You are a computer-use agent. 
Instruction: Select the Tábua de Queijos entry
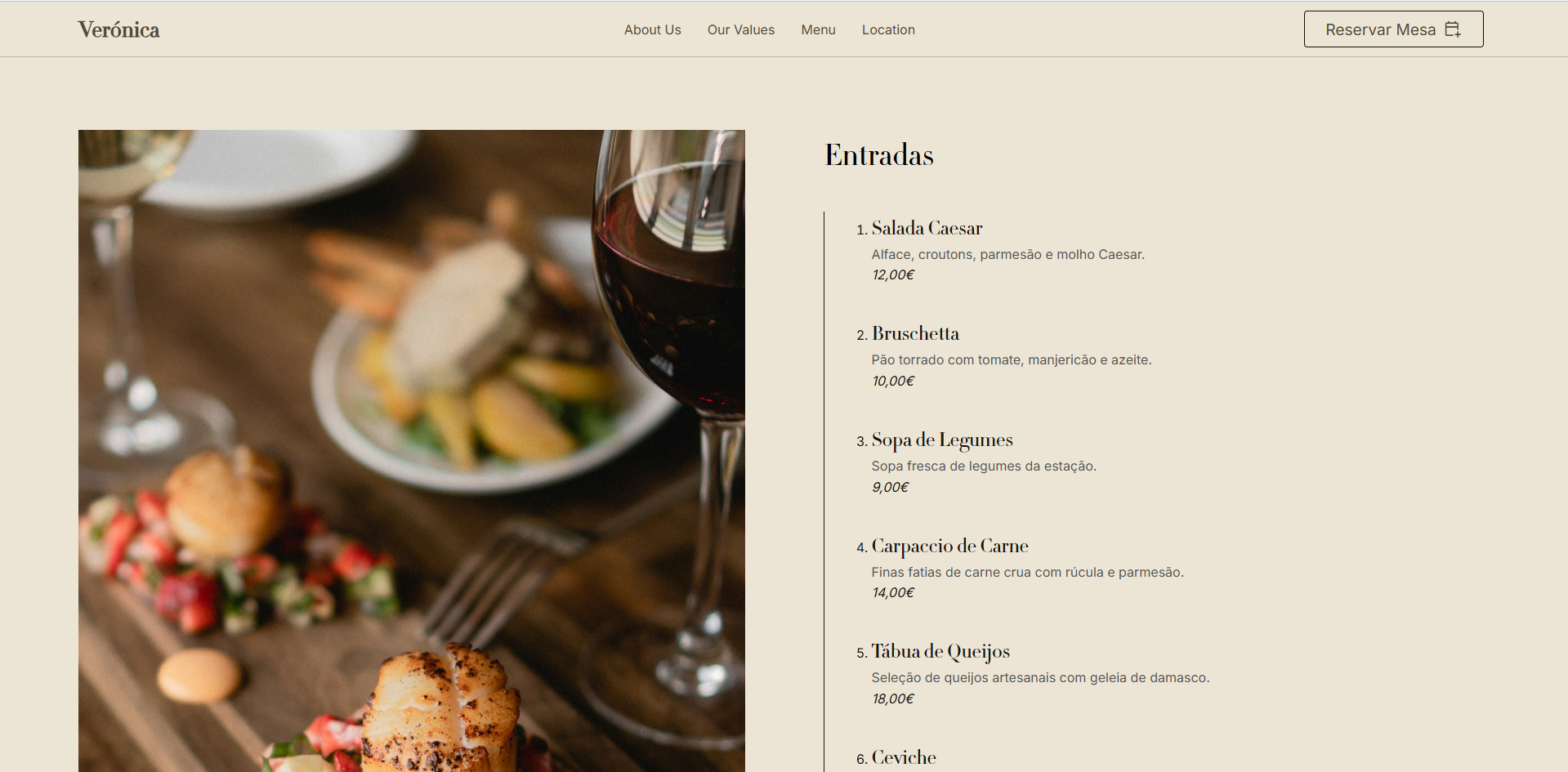pyautogui.click(x=940, y=652)
